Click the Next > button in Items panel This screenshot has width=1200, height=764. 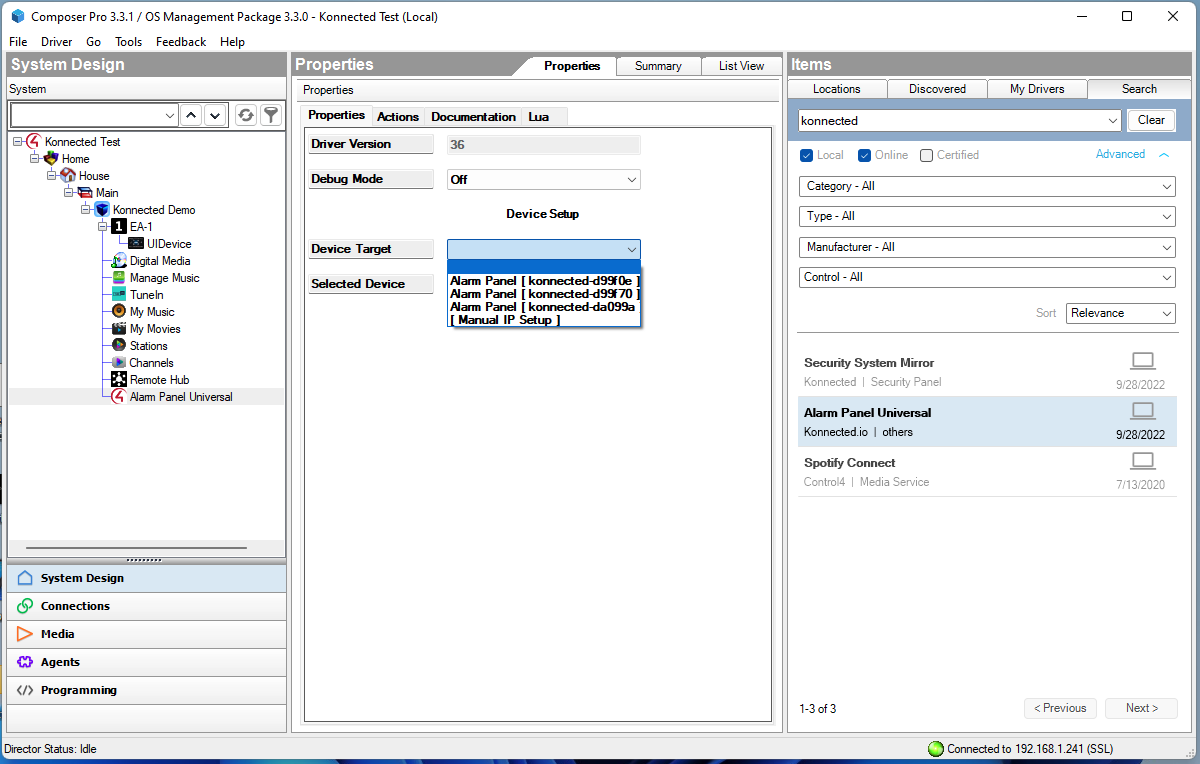(x=1141, y=708)
